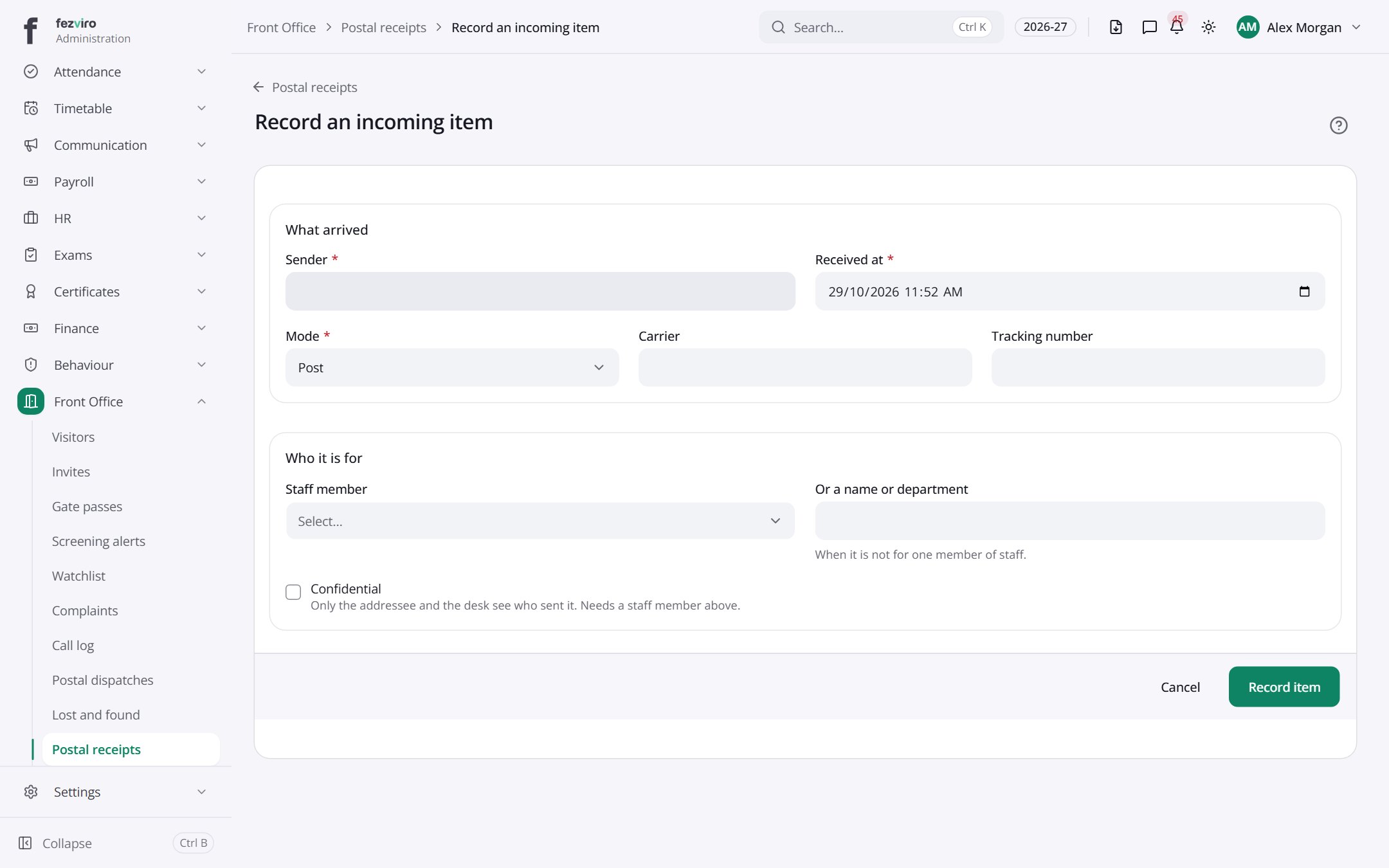Screen dimensions: 1389x868
Task: Click the Or a name or department field
Action: [x=1070, y=521]
